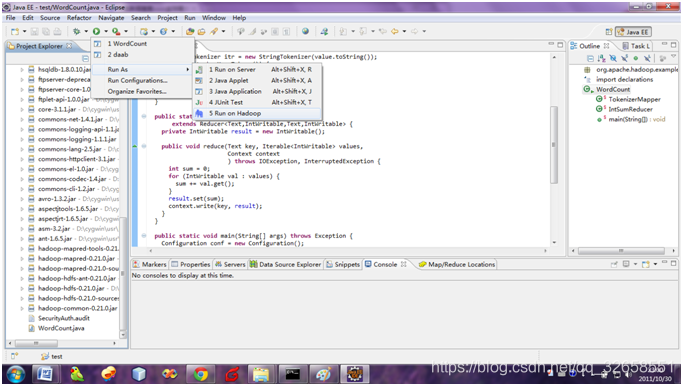Expand the ant-1.6.5.jar node
Image resolution: width=683 pixels, height=386 pixels.
click(x=22, y=239)
